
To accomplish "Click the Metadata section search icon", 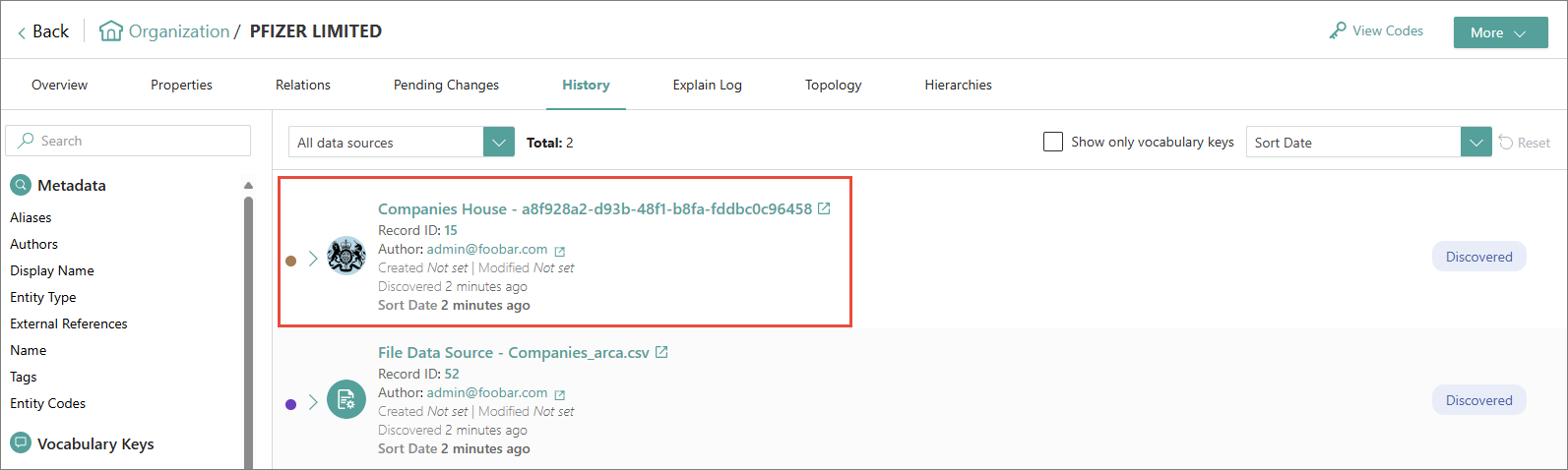I will (21, 185).
